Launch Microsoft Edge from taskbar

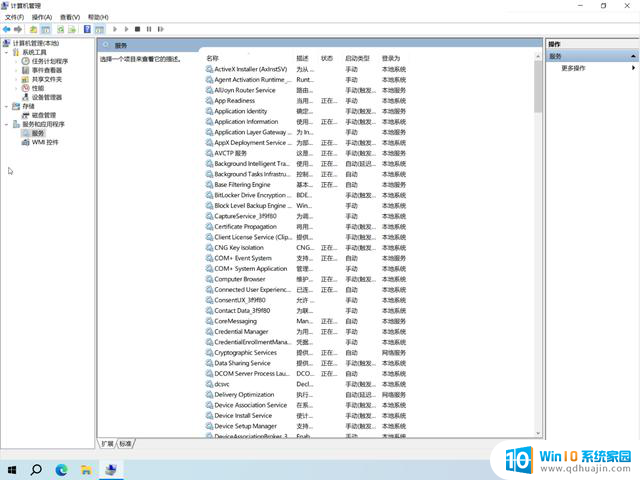pos(61,470)
